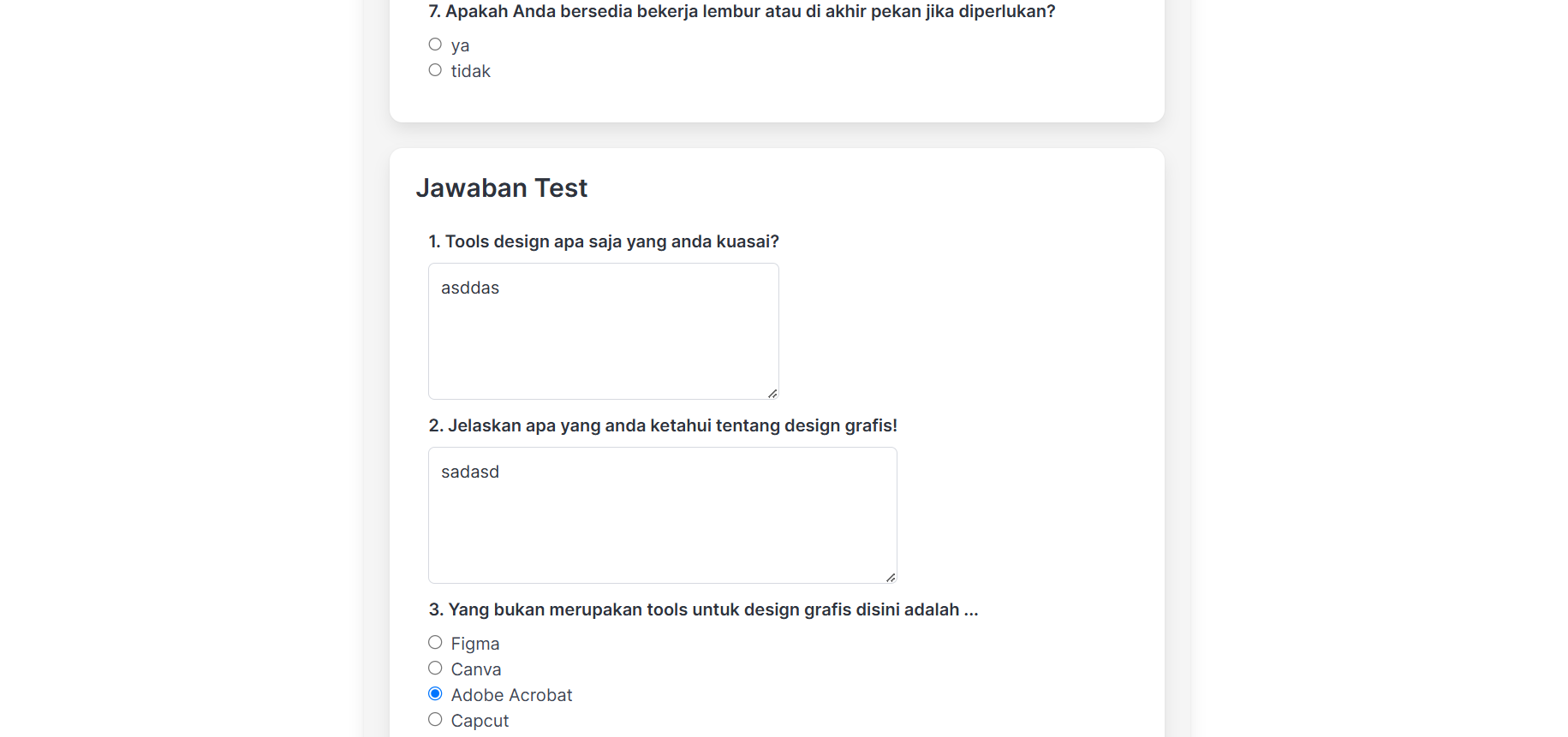Click the "Canva" label text
The width and height of the screenshot is (1568, 737).
(x=476, y=670)
